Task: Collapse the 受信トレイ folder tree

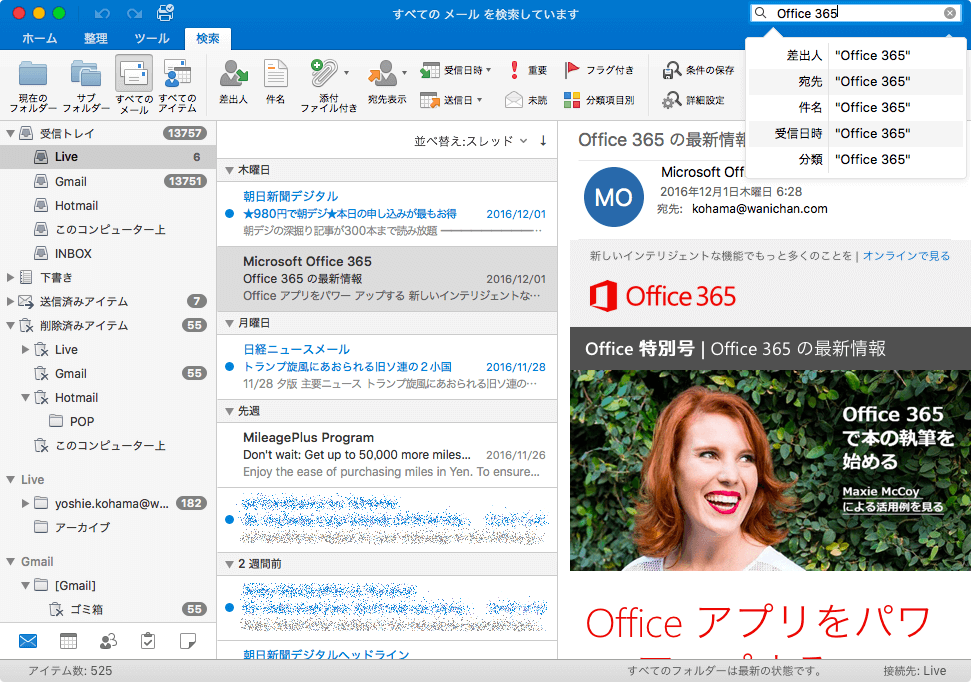Action: (10, 133)
